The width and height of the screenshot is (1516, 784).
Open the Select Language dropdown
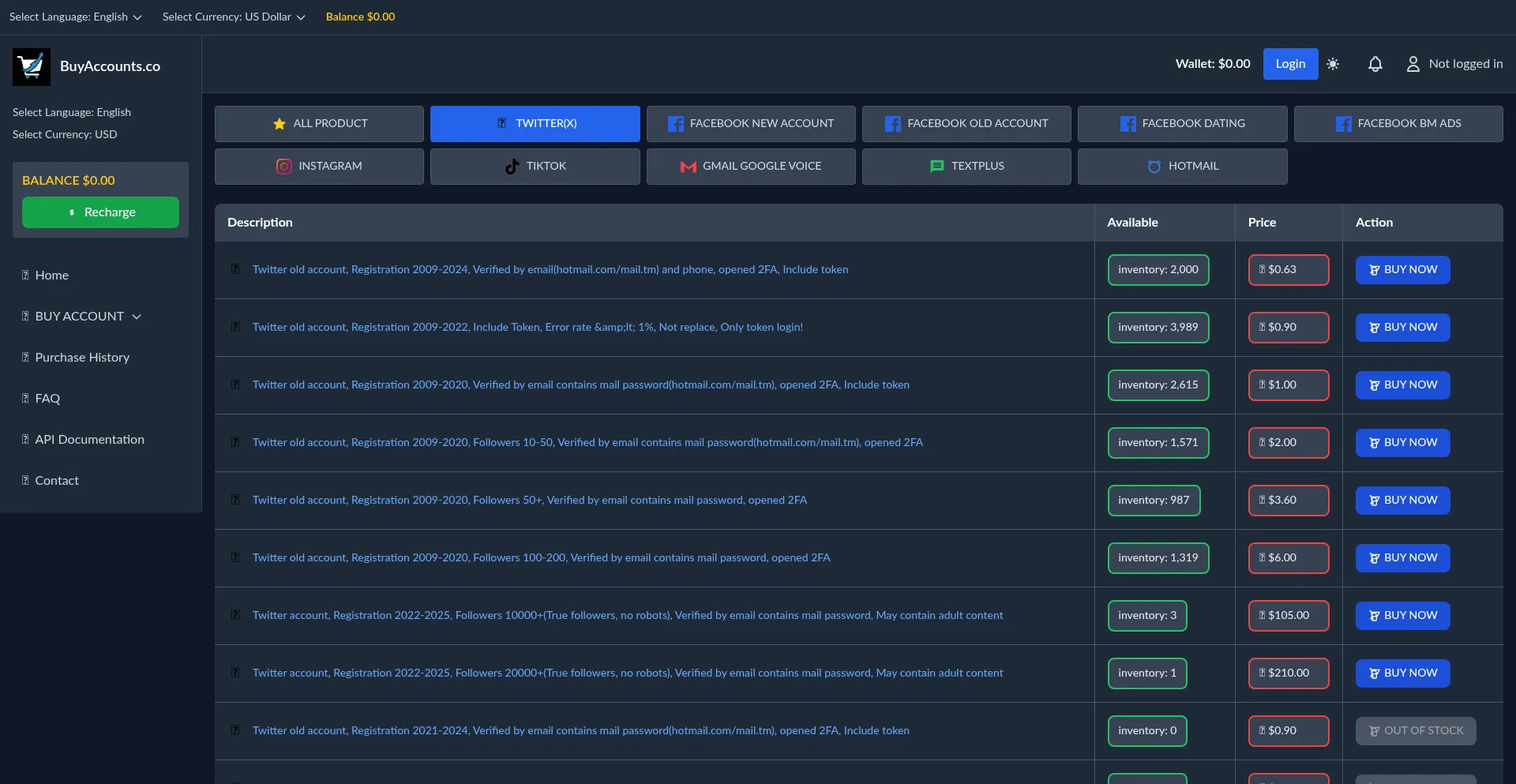[74, 16]
